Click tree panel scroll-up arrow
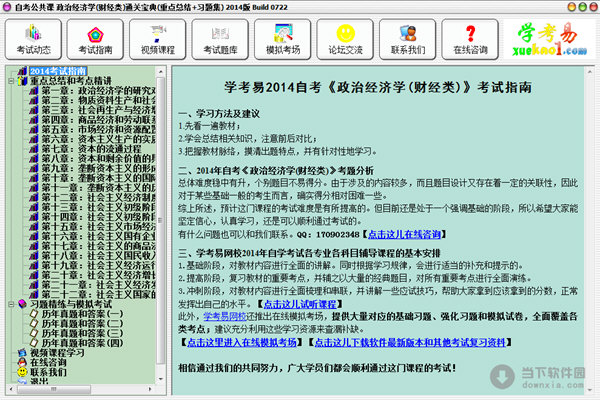Image resolution: width=600 pixels, height=400 pixels. pyautogui.click(x=161, y=71)
